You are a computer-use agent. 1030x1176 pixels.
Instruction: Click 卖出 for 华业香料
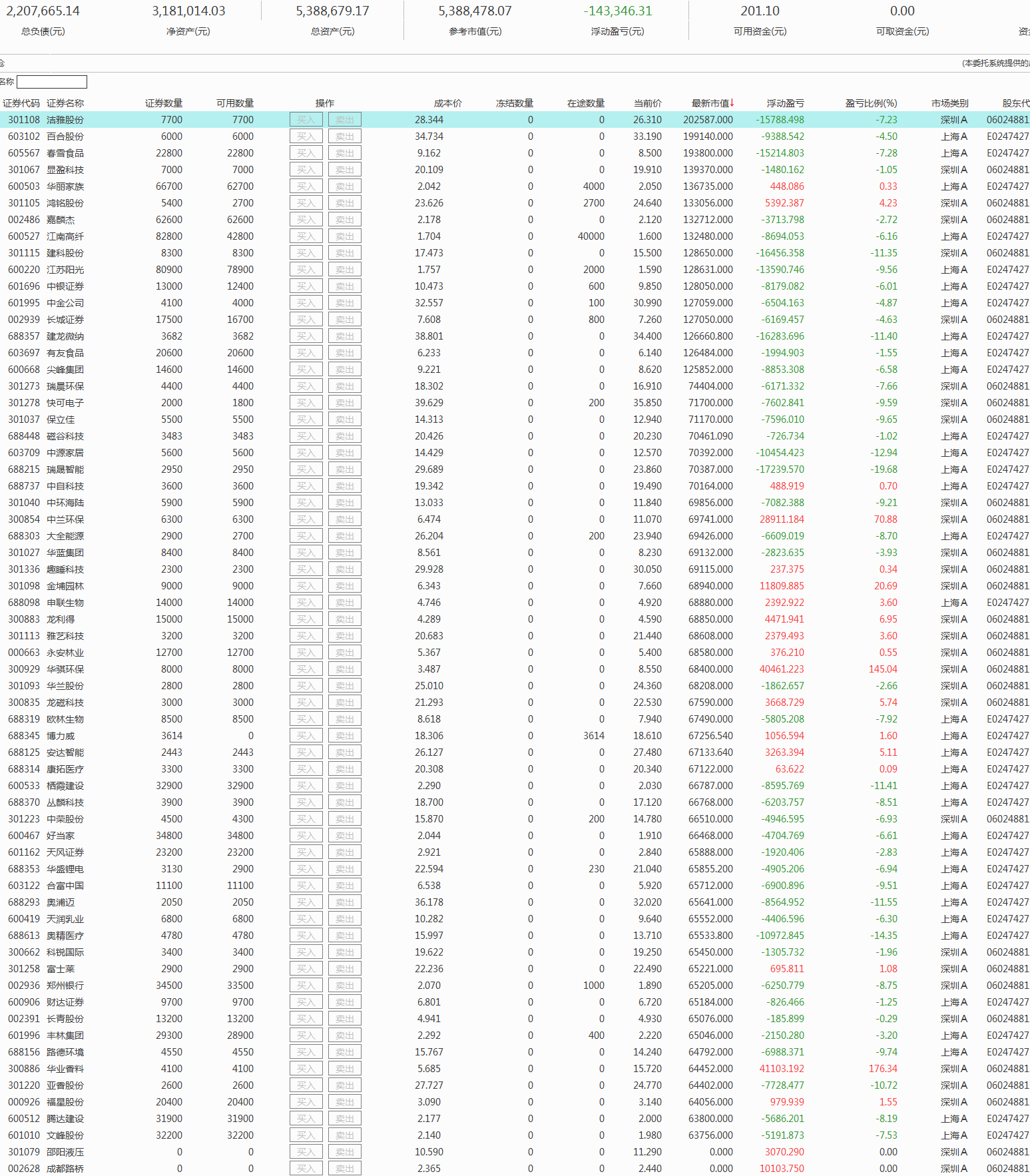(x=345, y=1069)
